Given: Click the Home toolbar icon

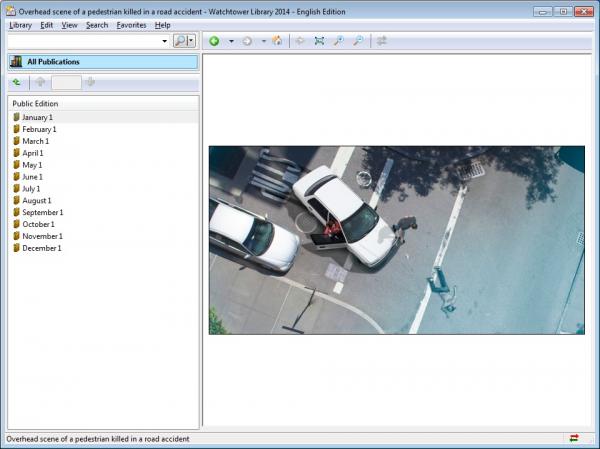Looking at the screenshot, I should 277,41.
